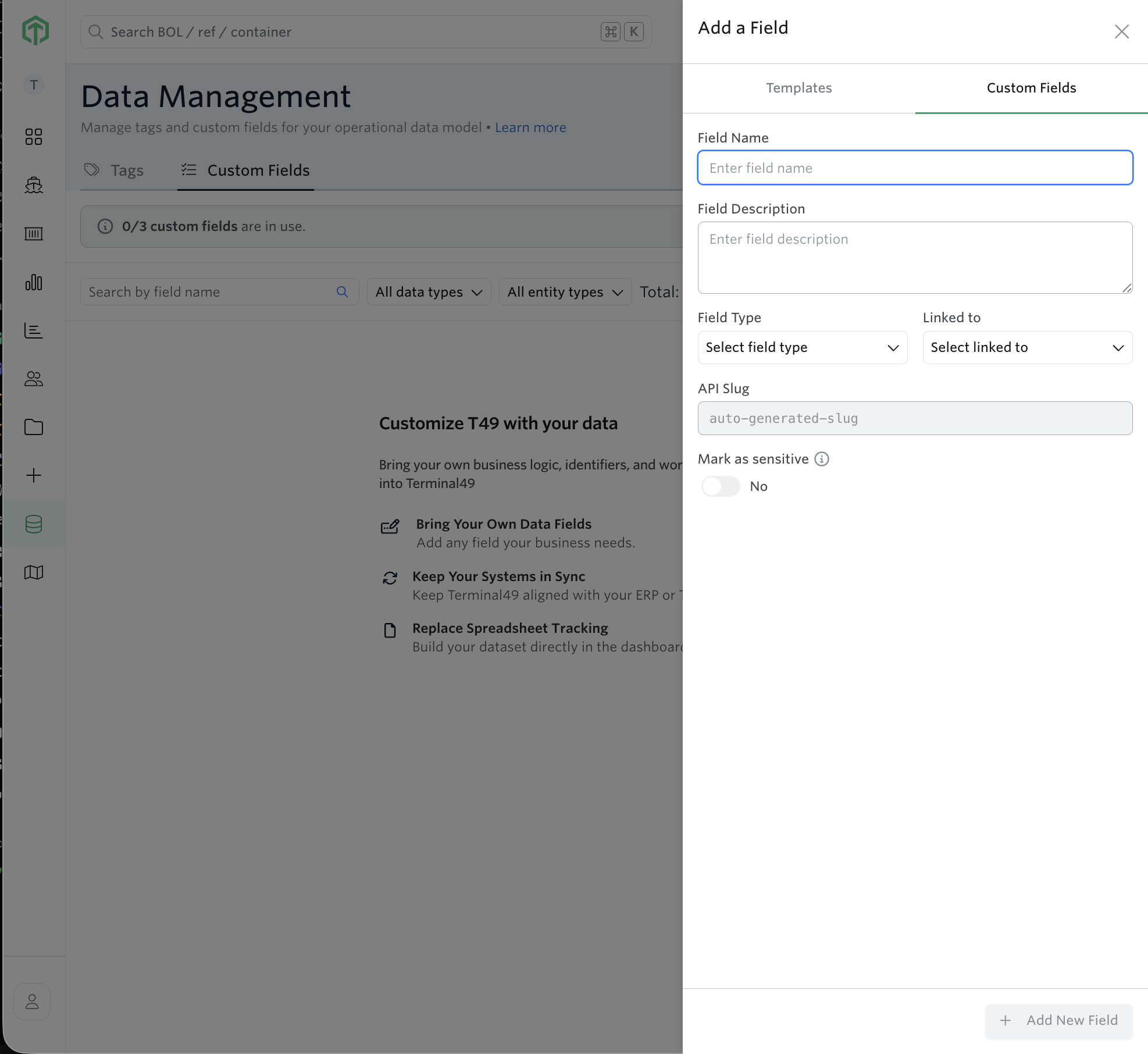Screen dimensions: 1148x1054
Task: Switch to the Templates tab
Action: [799, 88]
